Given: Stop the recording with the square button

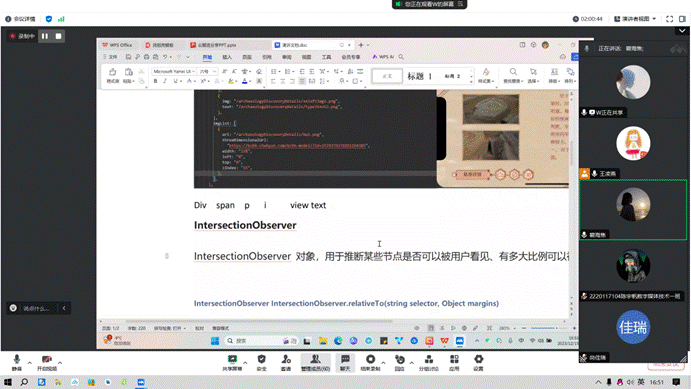Looking at the screenshot, I should (x=58, y=36).
